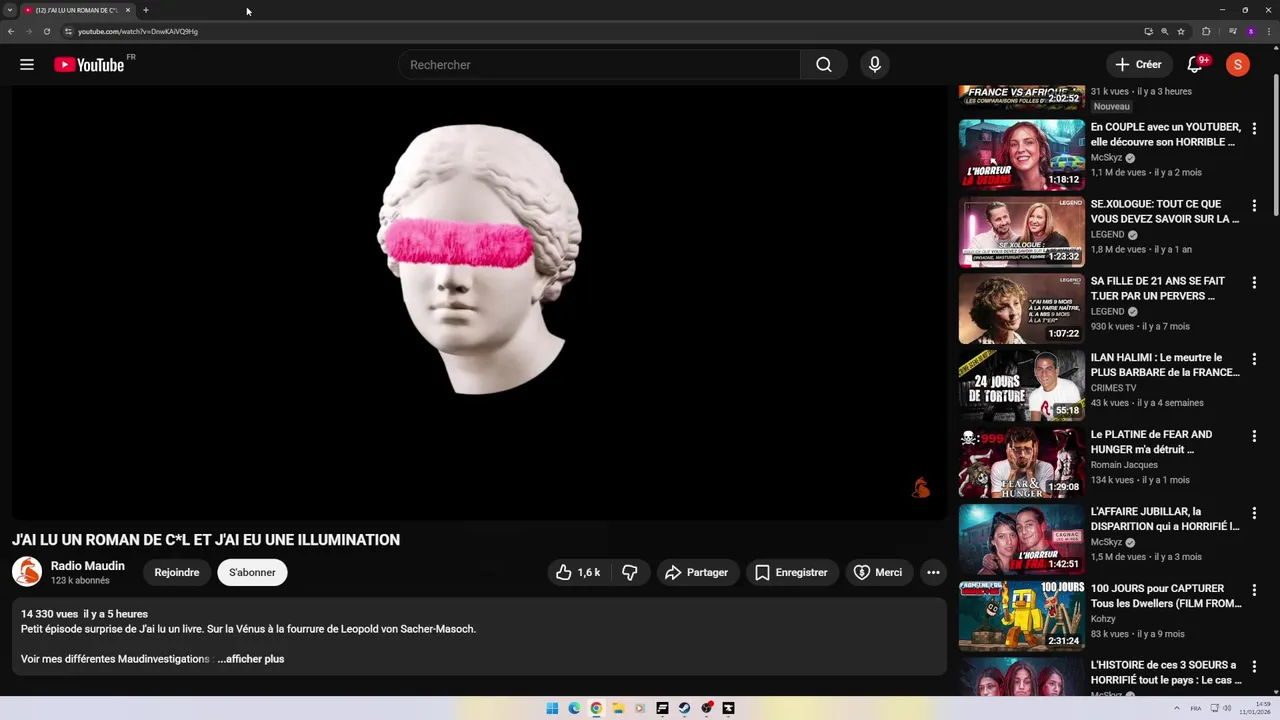
Task: Start voice search with microphone icon
Action: (x=875, y=65)
